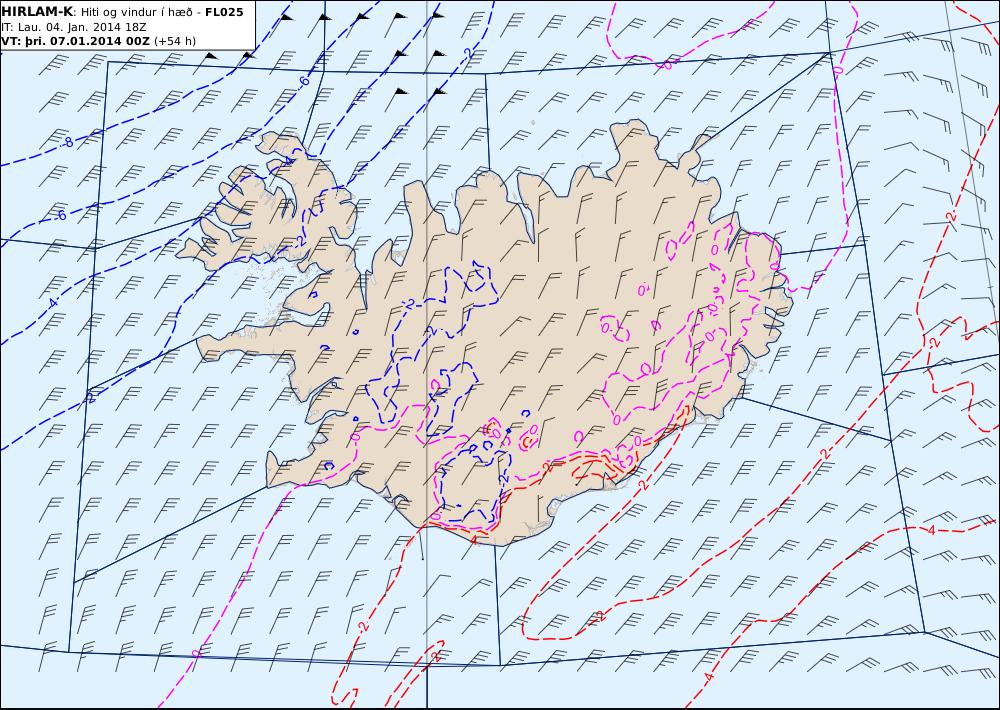
Task: Click the '-8' blue isotherm label
Action: [67, 143]
